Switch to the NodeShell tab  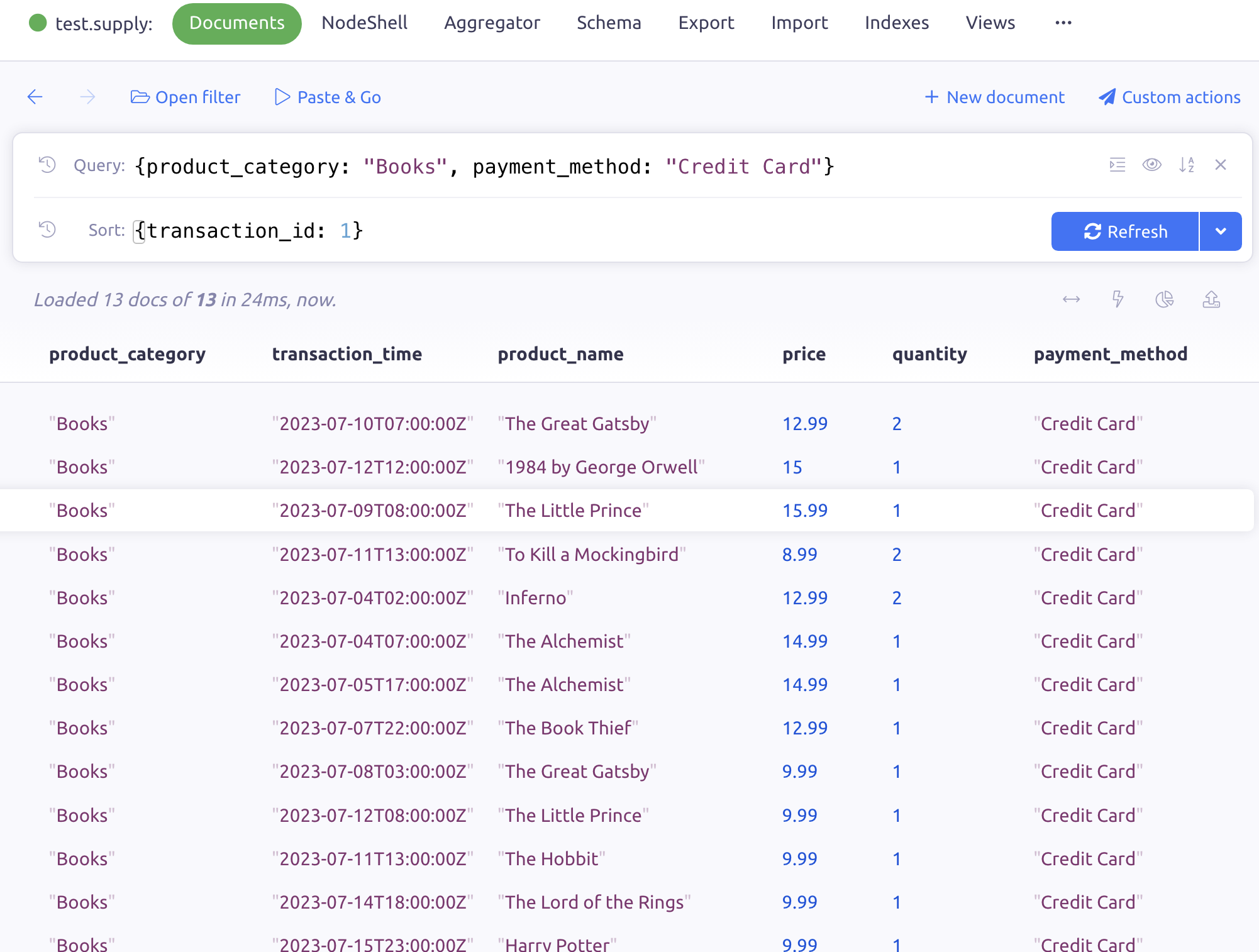tap(363, 23)
